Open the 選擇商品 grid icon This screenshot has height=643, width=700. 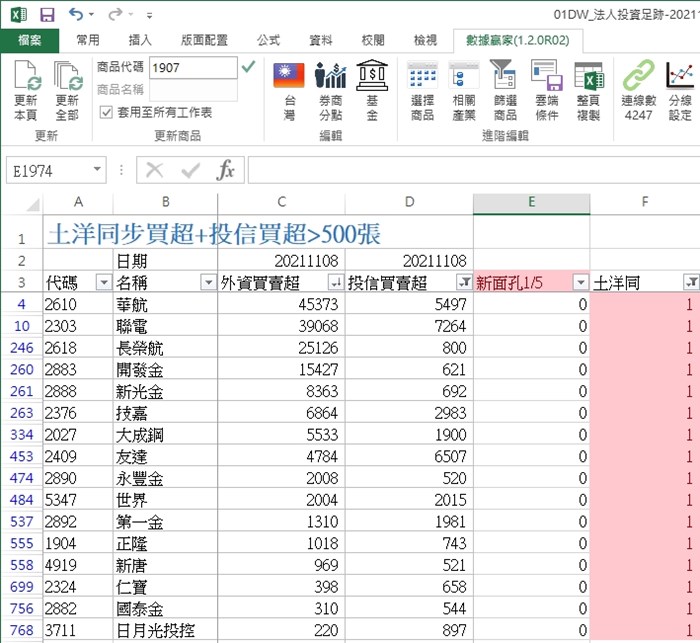point(422,75)
